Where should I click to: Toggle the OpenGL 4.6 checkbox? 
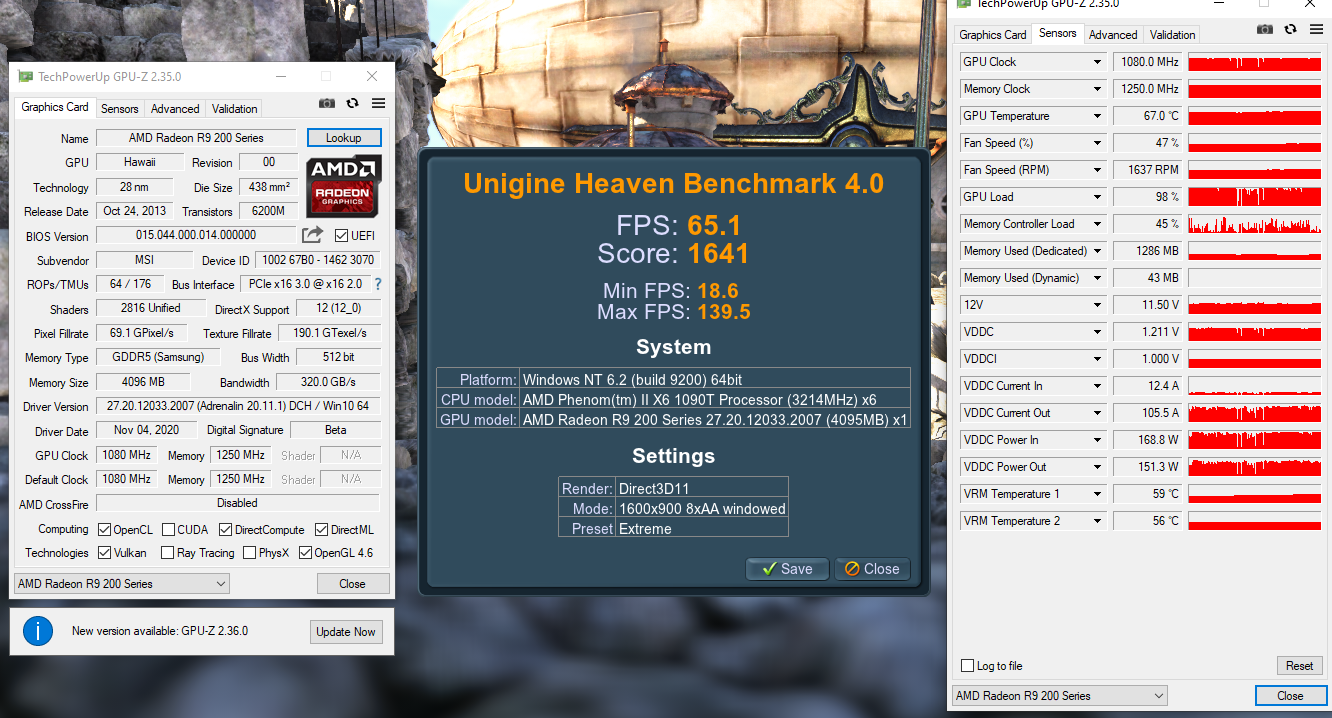click(x=306, y=552)
